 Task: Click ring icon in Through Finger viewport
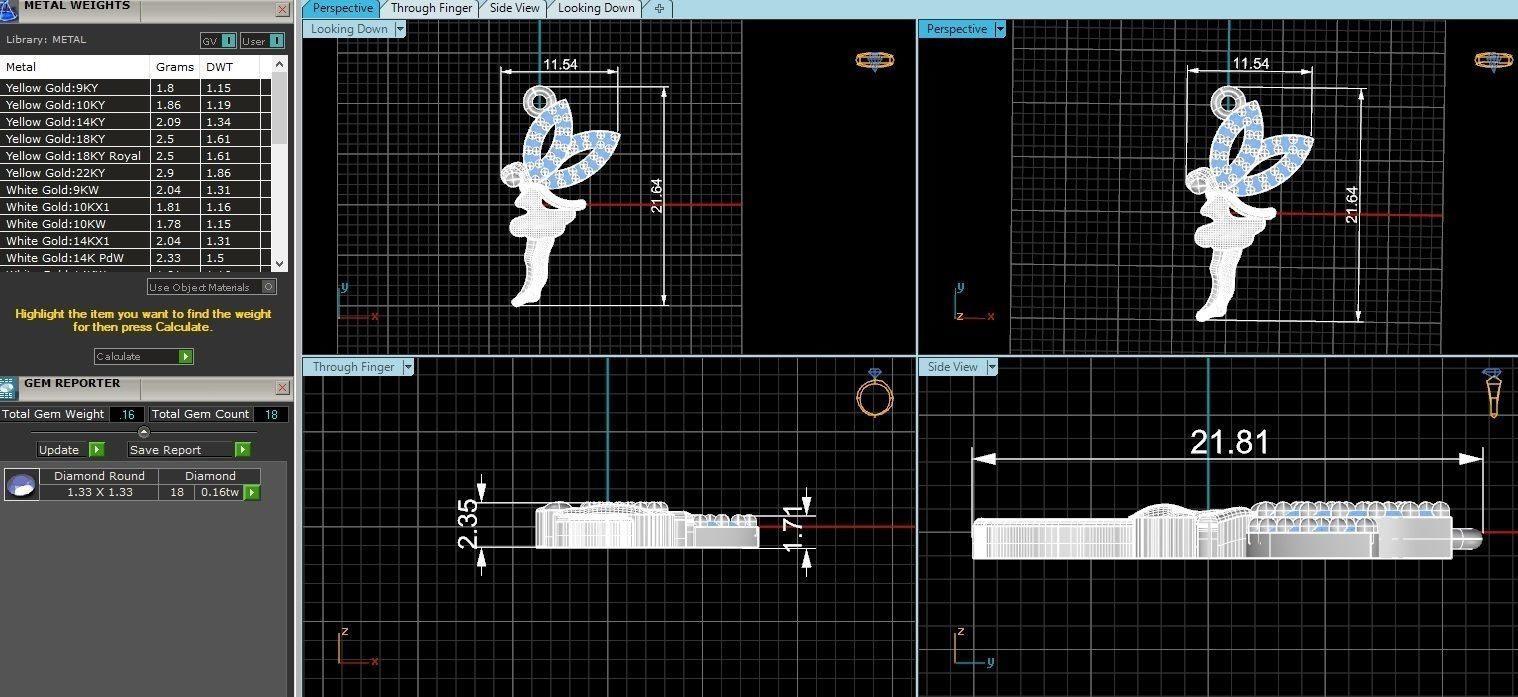pos(875,393)
